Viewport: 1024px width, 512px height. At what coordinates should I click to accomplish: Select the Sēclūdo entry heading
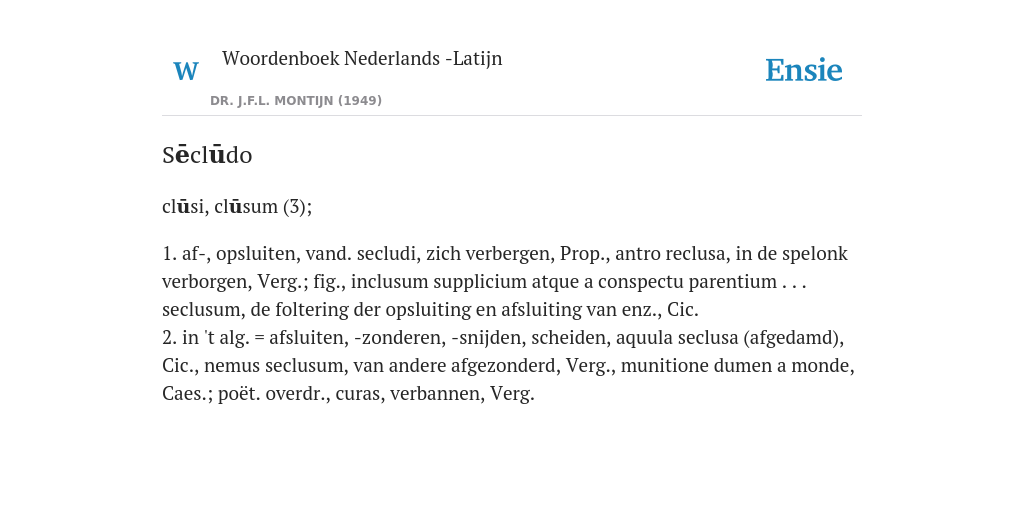(x=207, y=155)
